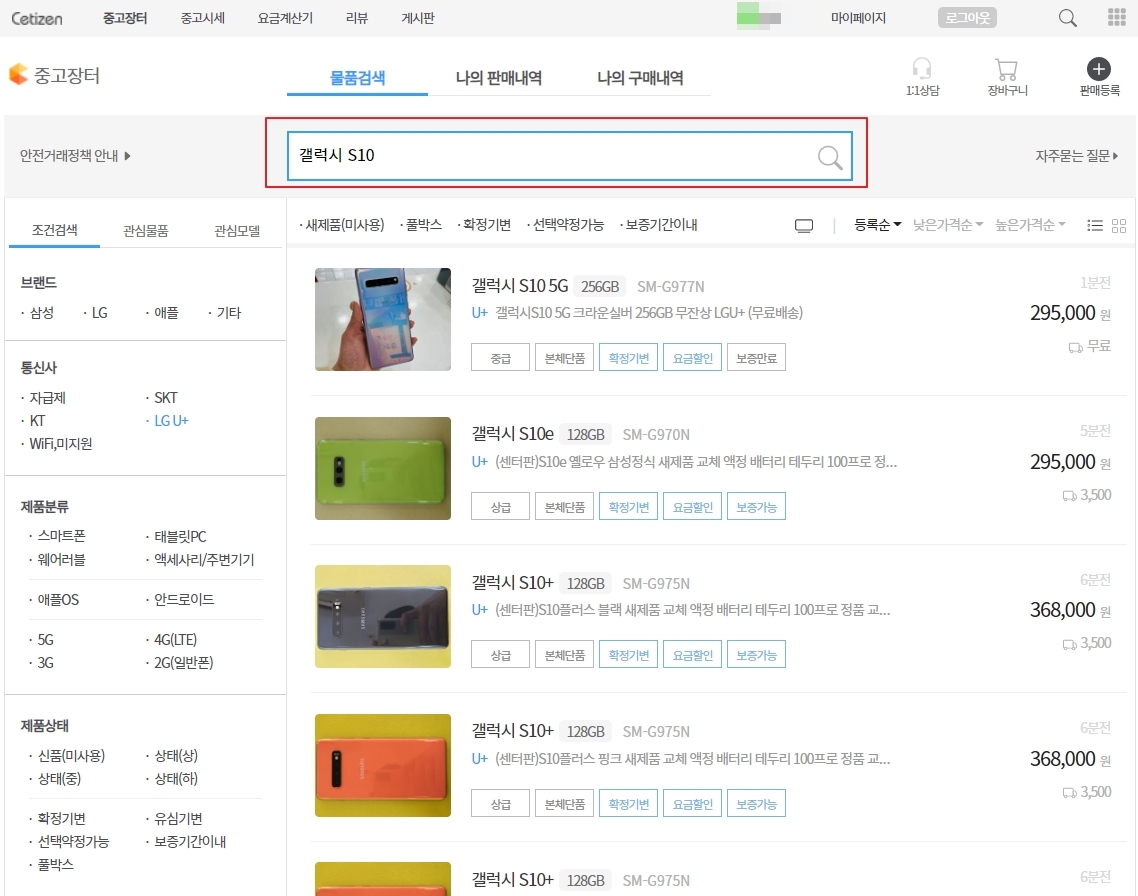
Task: Open 갤럭시 S10 5G listing title
Action: (520, 286)
